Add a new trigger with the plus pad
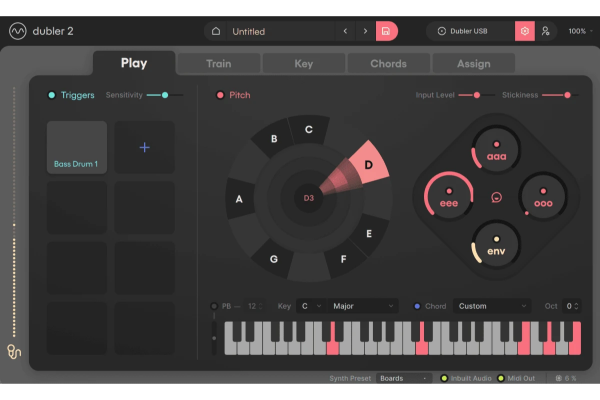600x400 pixels. pos(144,148)
